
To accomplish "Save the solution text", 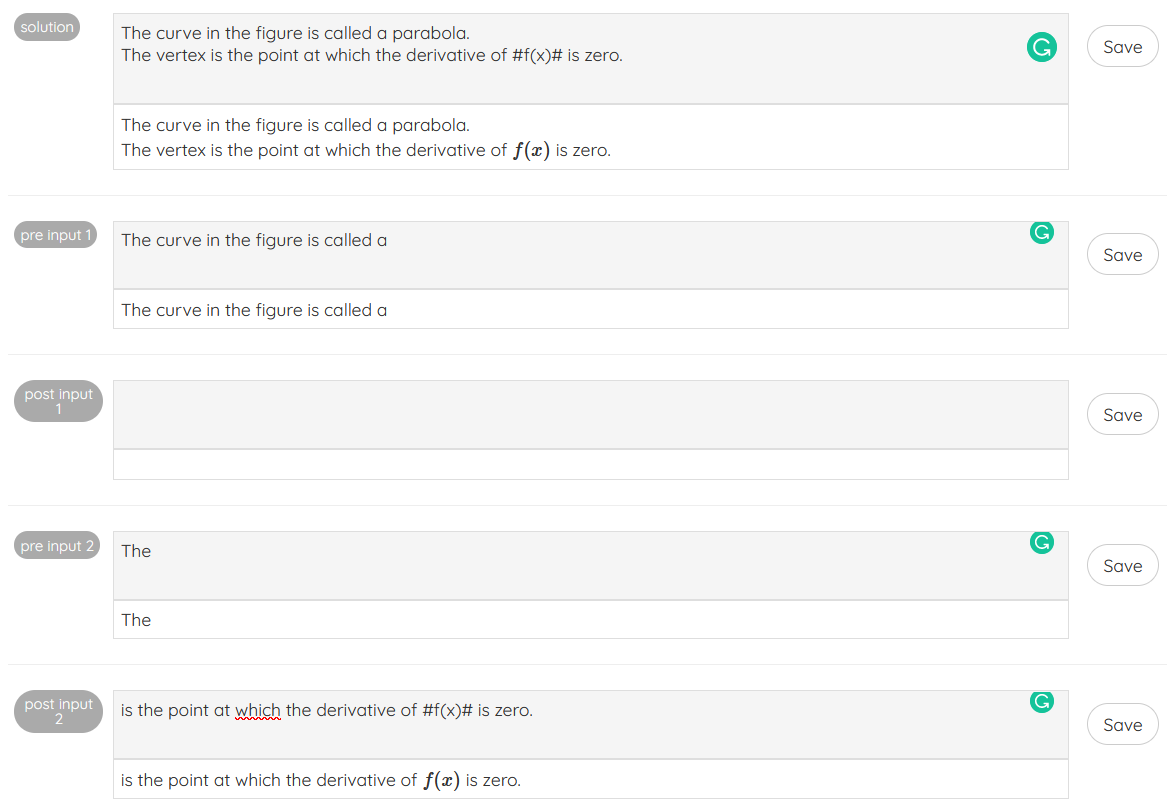I will point(1121,46).
